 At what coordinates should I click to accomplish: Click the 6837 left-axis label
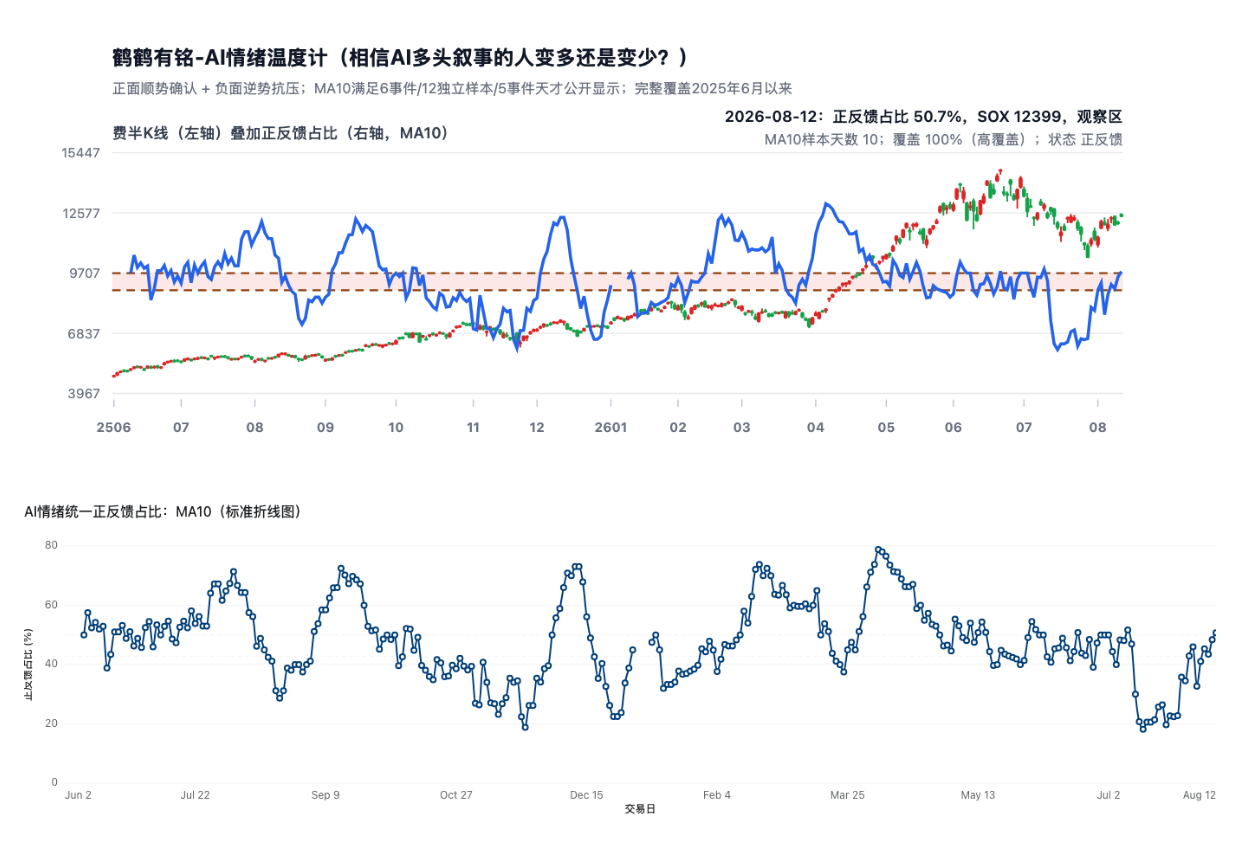tap(85, 333)
